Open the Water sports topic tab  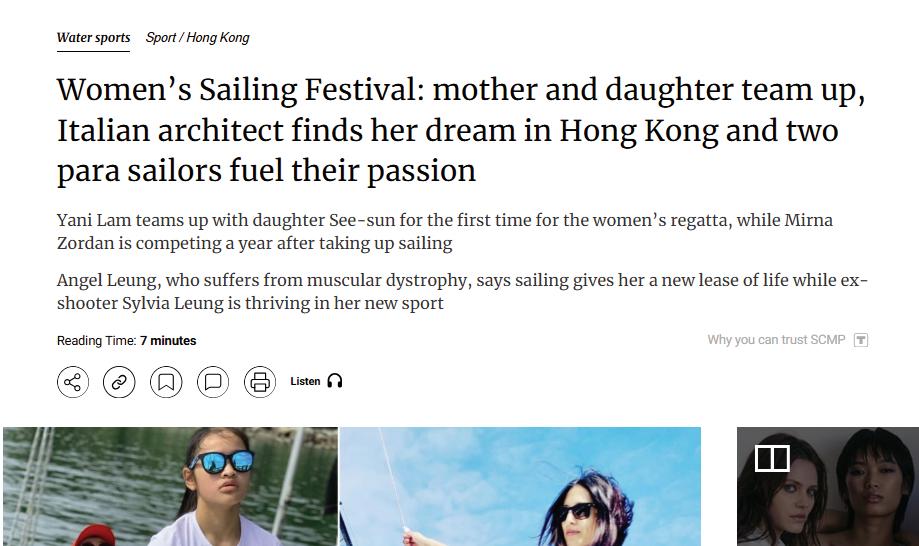[93, 37]
